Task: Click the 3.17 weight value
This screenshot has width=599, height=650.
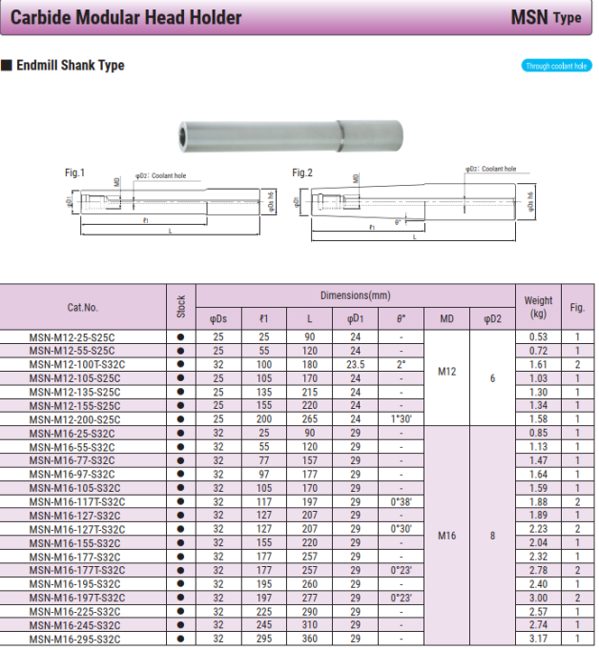Action: pyautogui.click(x=538, y=638)
